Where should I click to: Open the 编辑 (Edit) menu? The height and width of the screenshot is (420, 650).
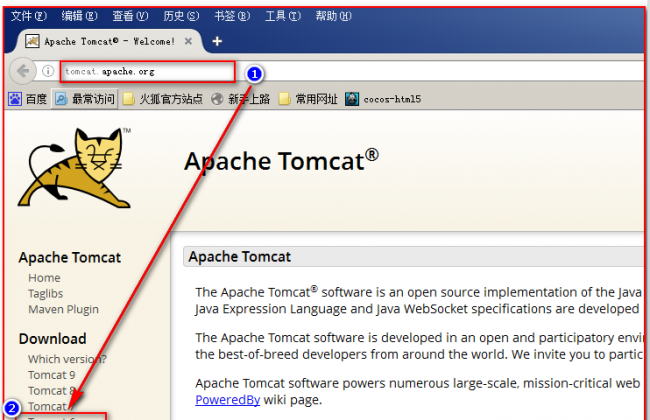79,16
